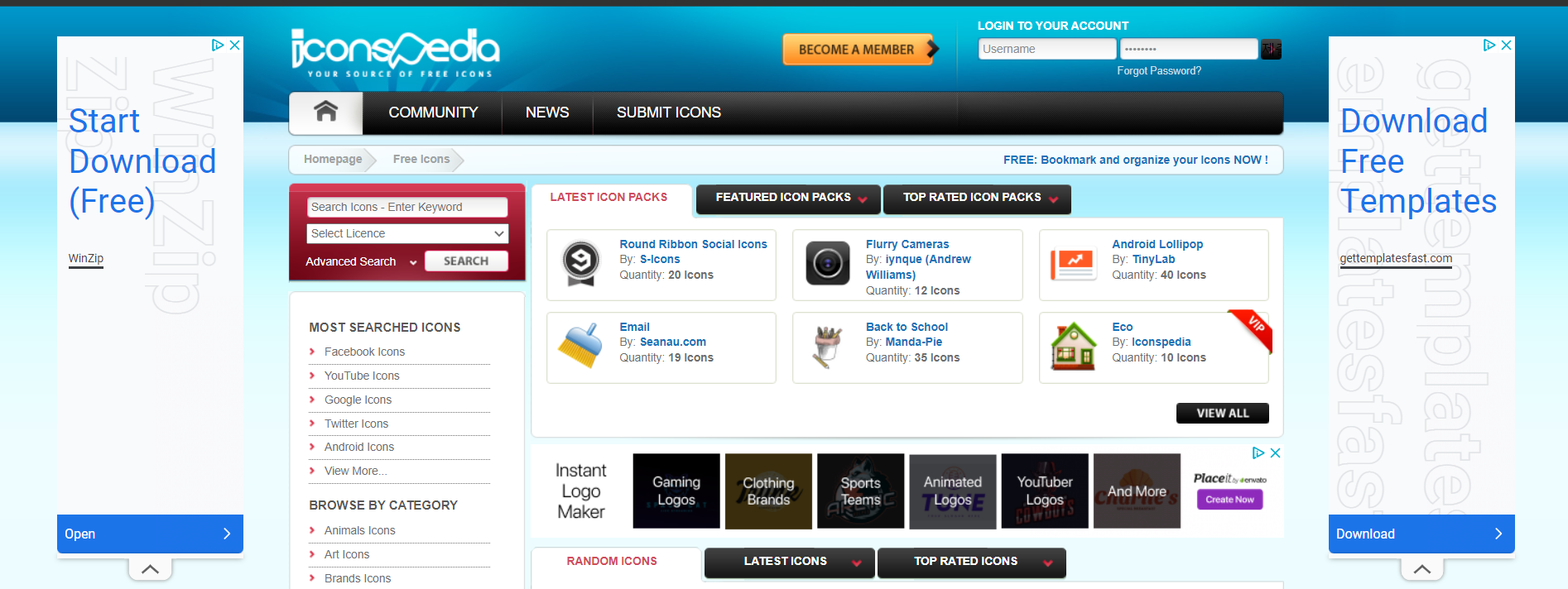The width and height of the screenshot is (1568, 589).
Task: Open the Android Lollipop pack icon
Action: (1074, 263)
